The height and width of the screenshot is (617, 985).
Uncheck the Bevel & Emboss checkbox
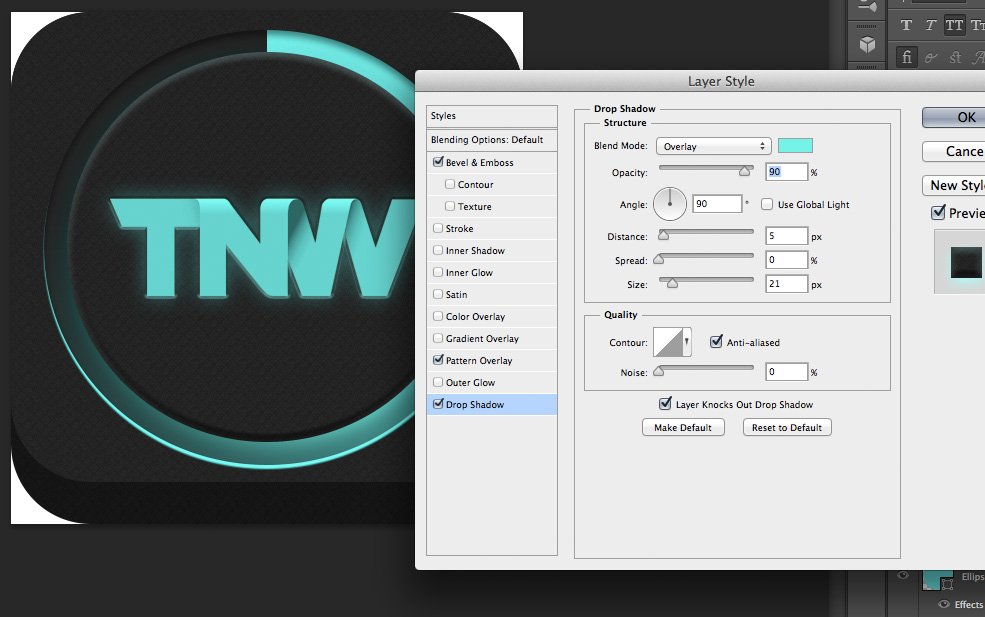(438, 162)
